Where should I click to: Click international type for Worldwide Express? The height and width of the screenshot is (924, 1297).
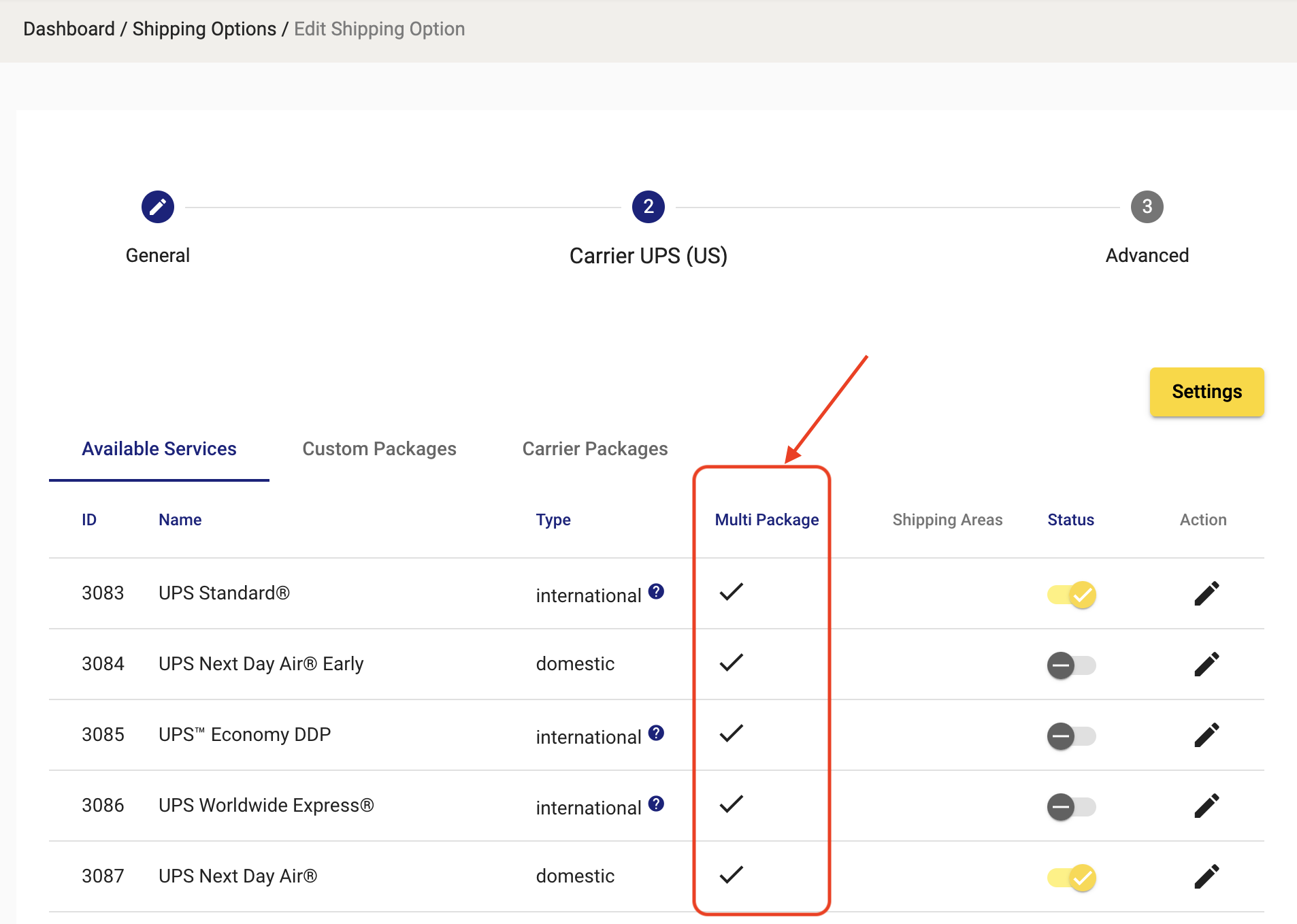tap(588, 808)
